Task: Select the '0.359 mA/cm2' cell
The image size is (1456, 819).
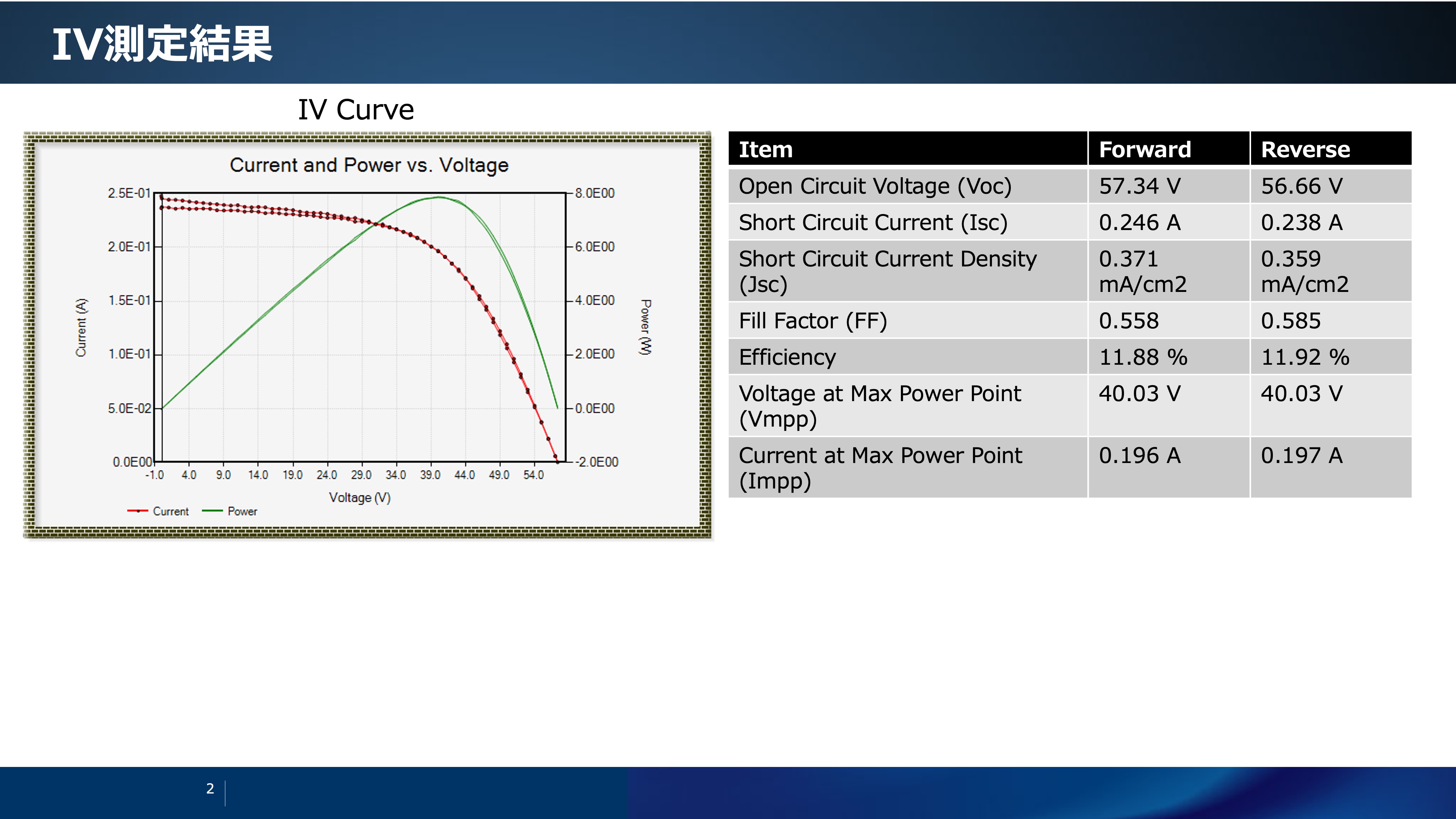Action: pyautogui.click(x=1331, y=271)
